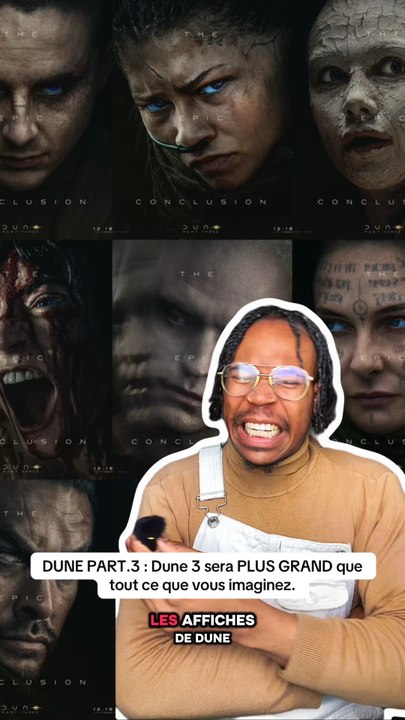Viewport: 405px width, 720px height.
Task: Click the presenter's gold-rimmed glasses
Action: [x=266, y=381]
